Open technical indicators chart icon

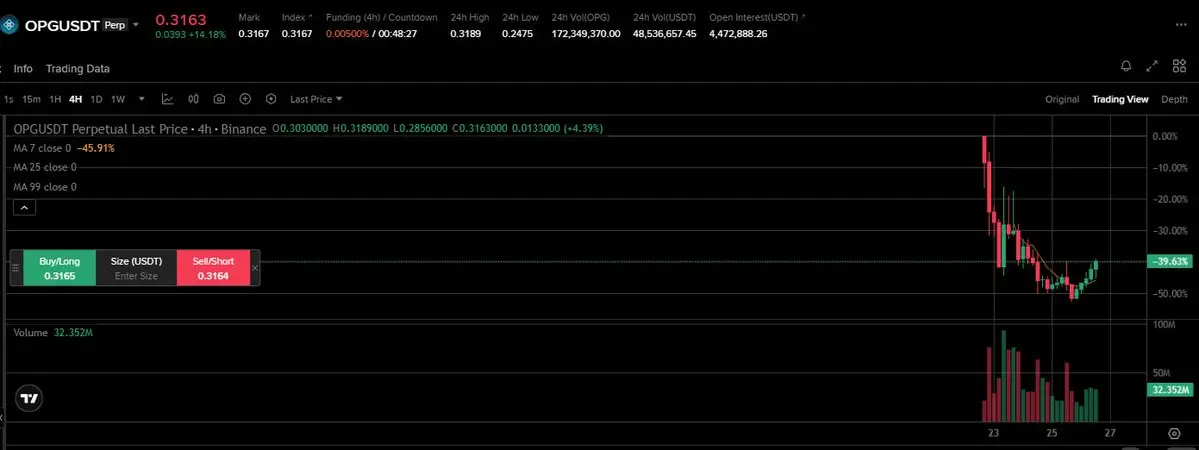coord(167,99)
